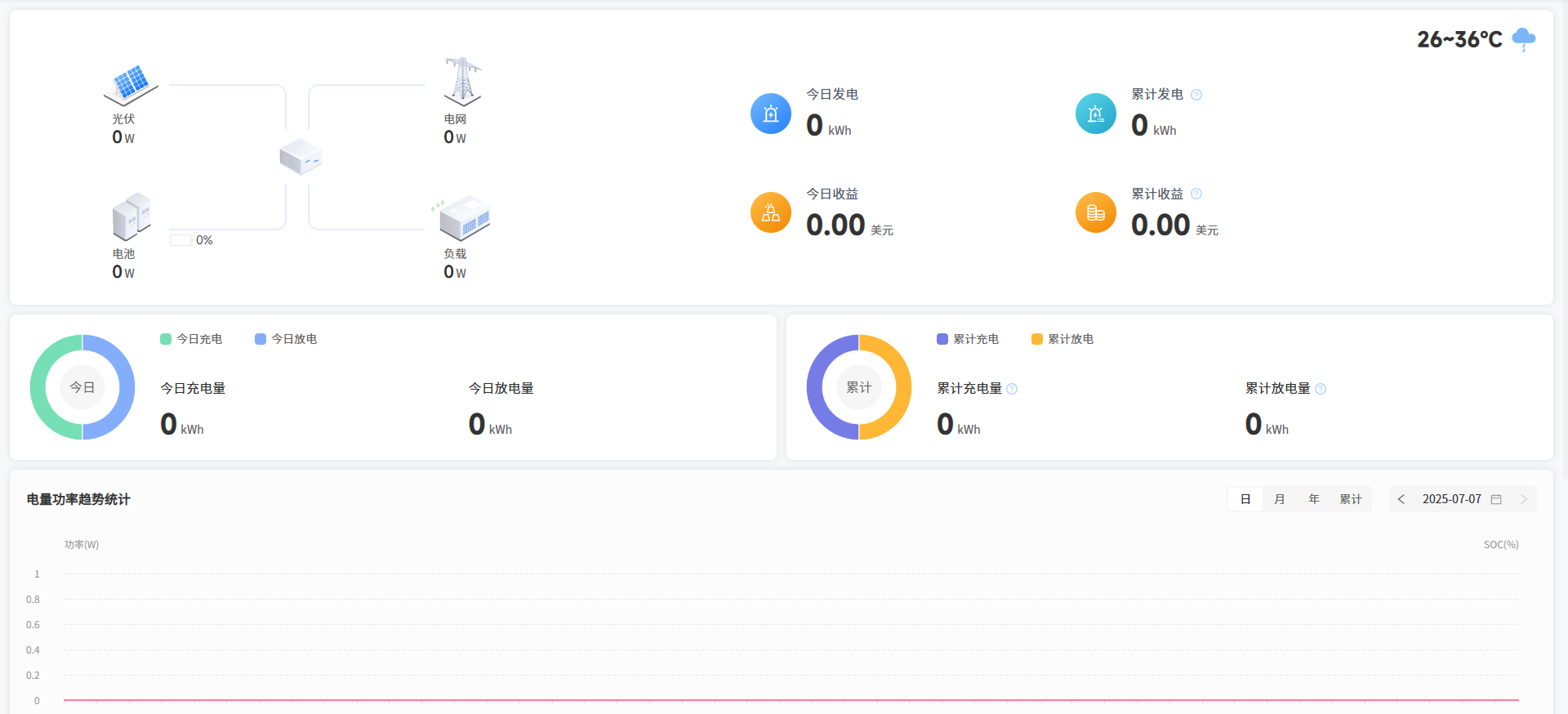Click the load (负载) building icon
The image size is (1568, 714).
pyautogui.click(x=463, y=218)
